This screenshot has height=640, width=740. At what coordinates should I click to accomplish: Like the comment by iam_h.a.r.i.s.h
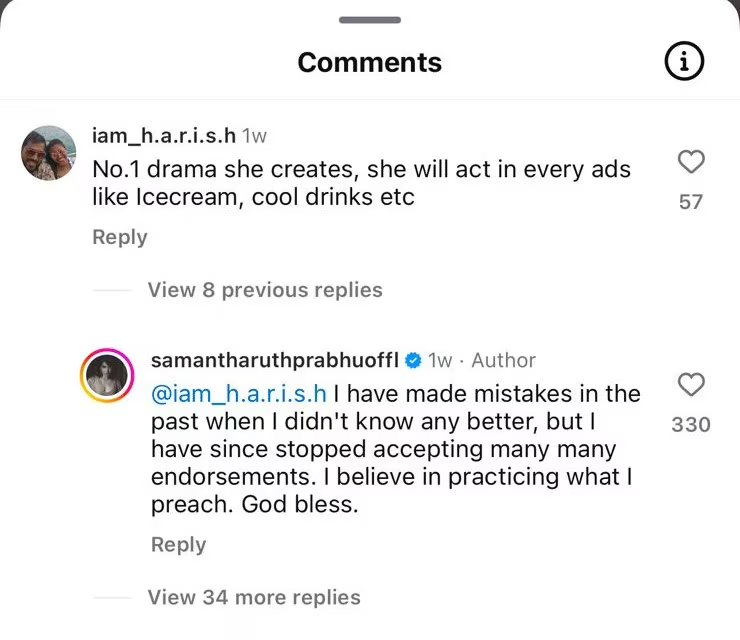tap(691, 162)
